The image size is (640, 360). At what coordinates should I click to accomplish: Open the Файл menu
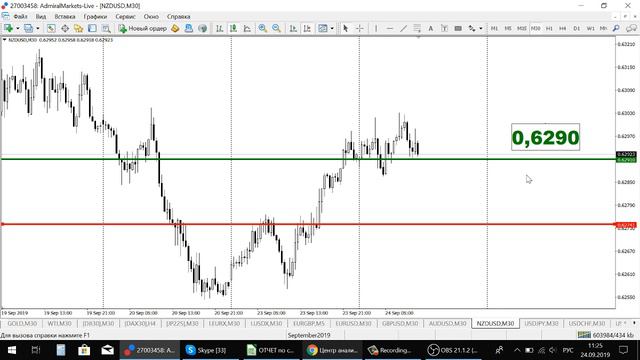(20, 17)
